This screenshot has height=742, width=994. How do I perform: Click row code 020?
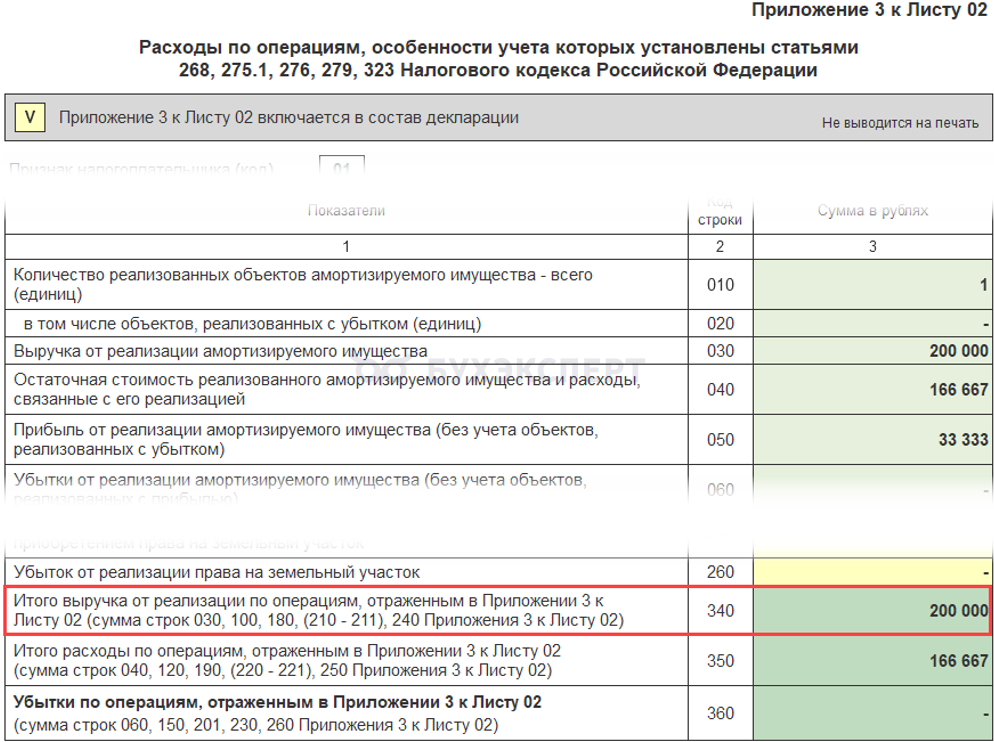coord(720,324)
